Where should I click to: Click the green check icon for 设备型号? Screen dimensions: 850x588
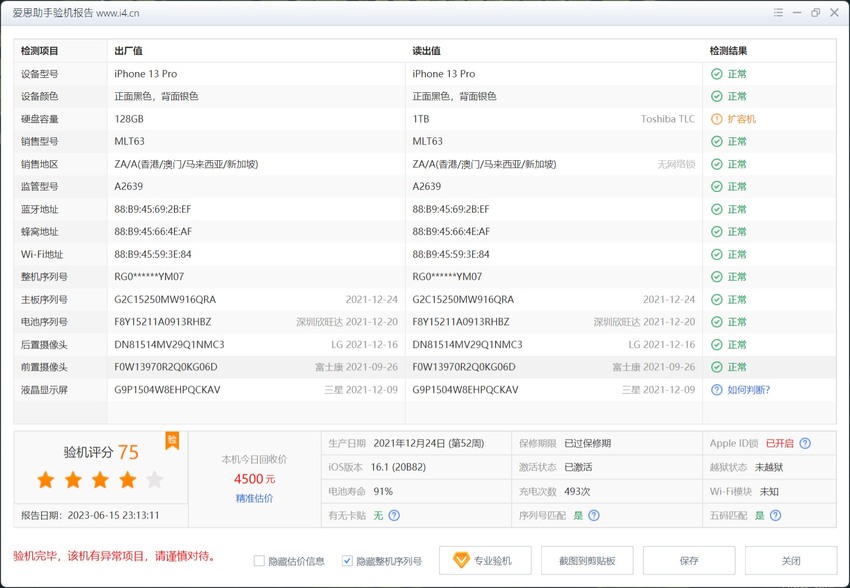(717, 74)
